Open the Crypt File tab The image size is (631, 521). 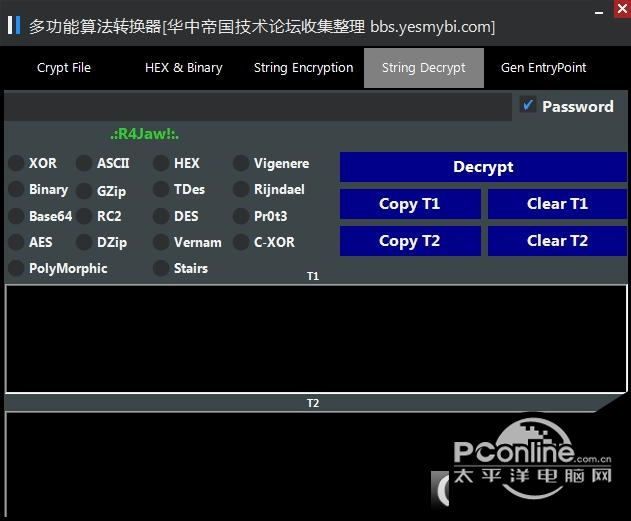(64, 68)
